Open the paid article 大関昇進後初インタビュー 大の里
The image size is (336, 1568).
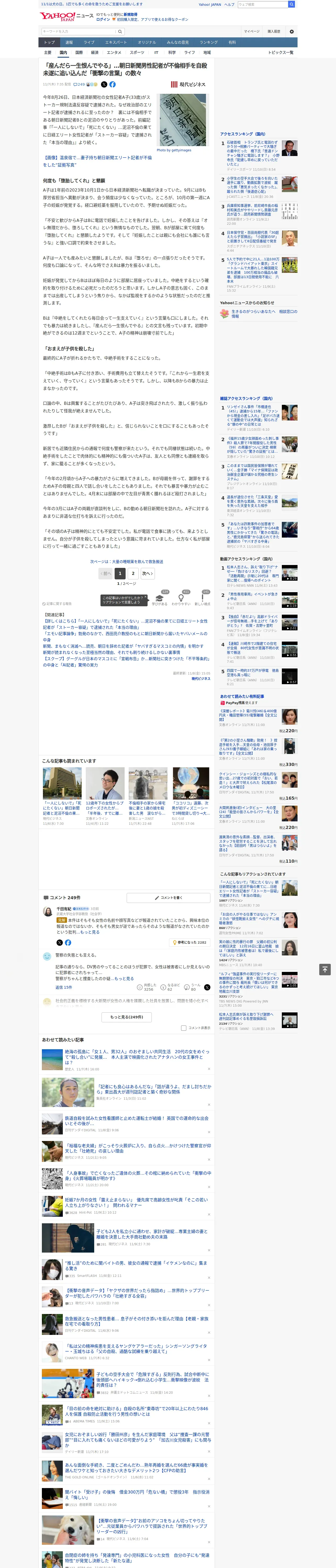[x=249, y=812]
